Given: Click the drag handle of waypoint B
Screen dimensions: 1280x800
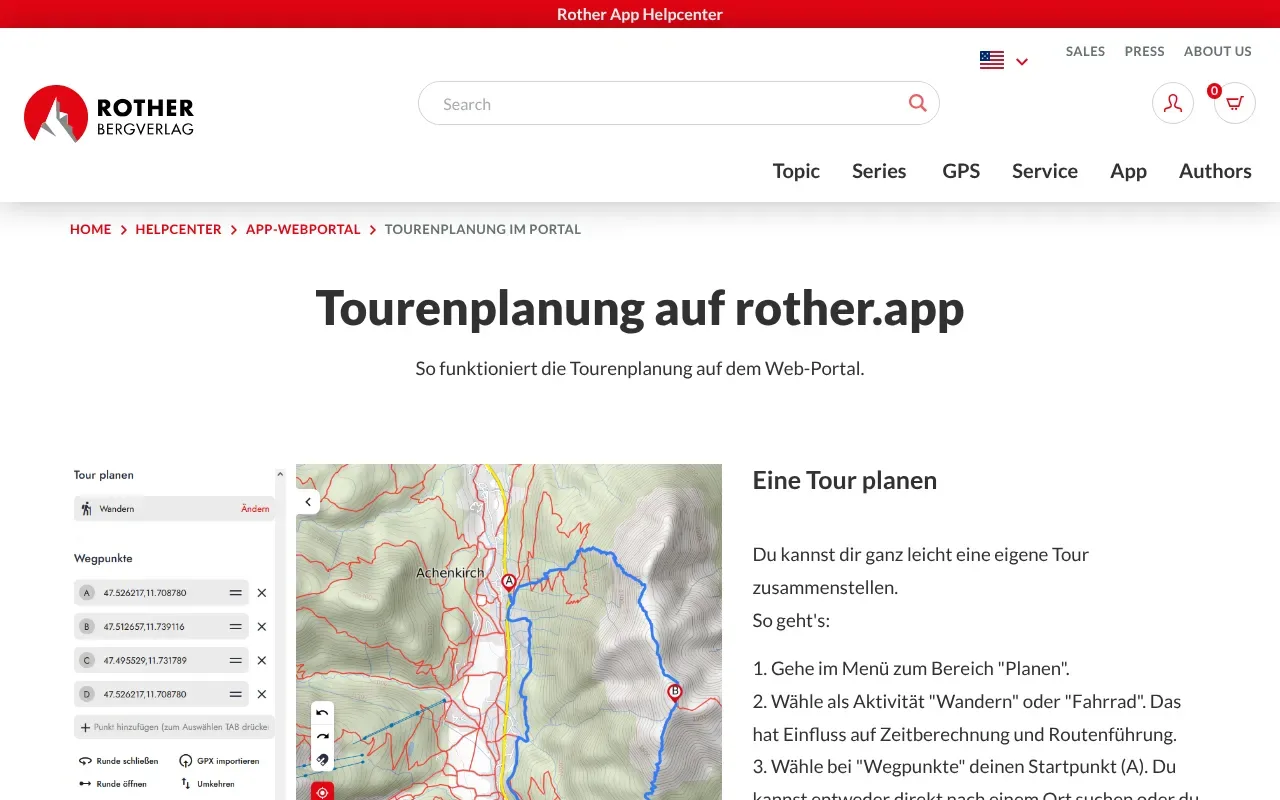Looking at the screenshot, I should (x=236, y=626).
